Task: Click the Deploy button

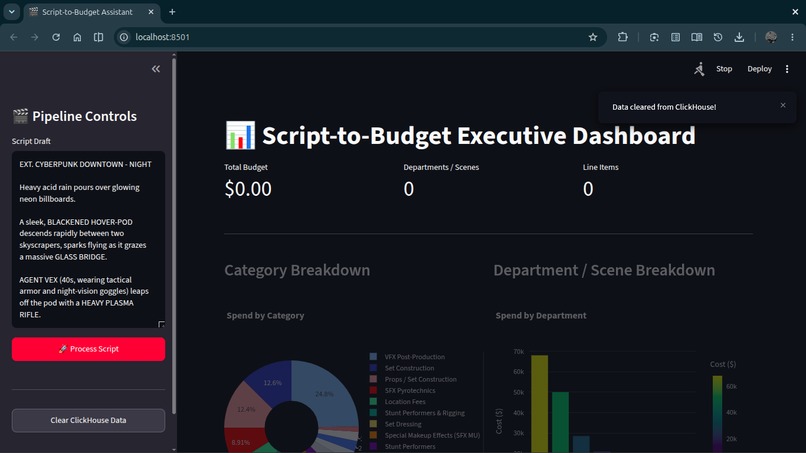Action: pyautogui.click(x=759, y=69)
